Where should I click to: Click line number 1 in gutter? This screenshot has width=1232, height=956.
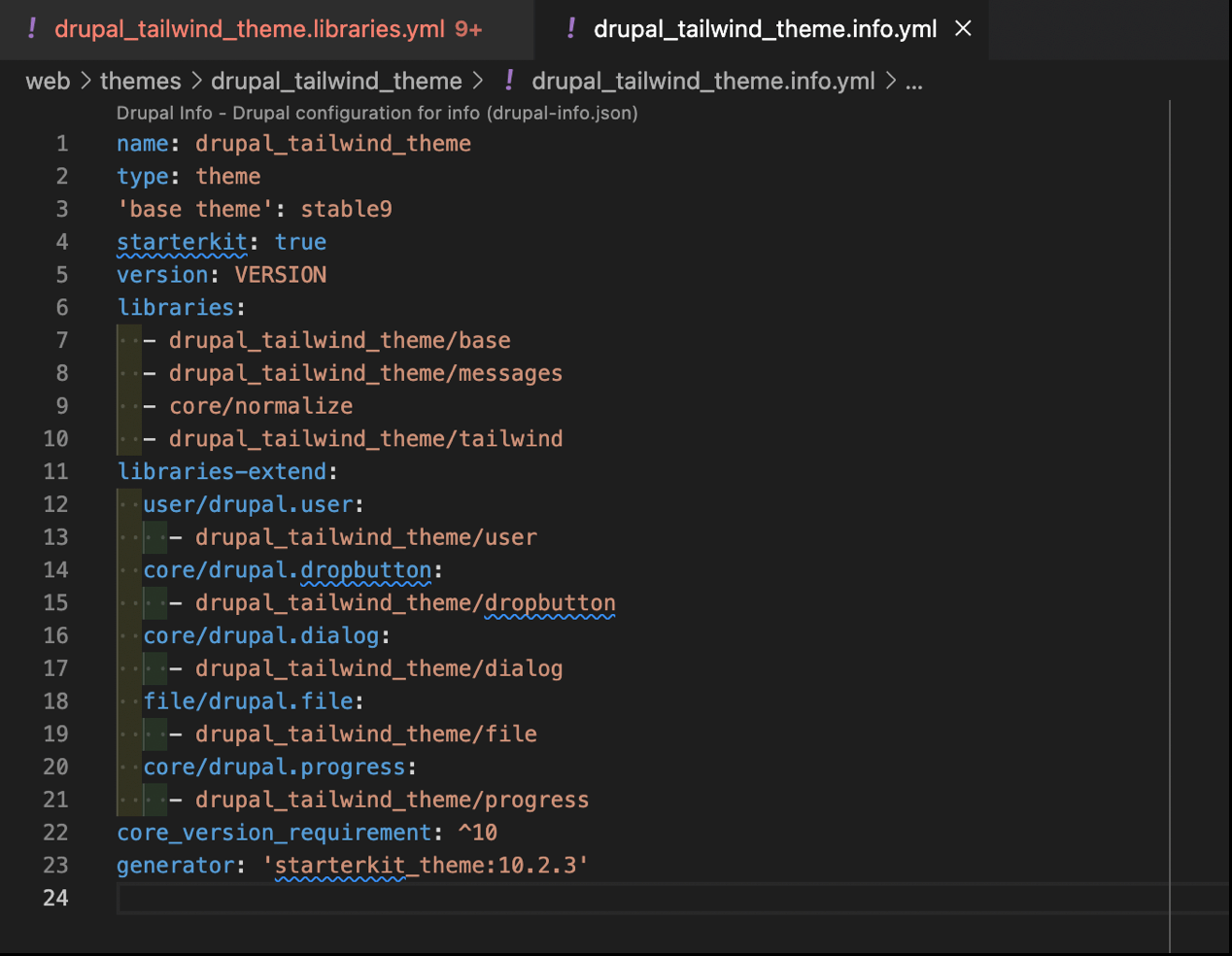coord(62,144)
